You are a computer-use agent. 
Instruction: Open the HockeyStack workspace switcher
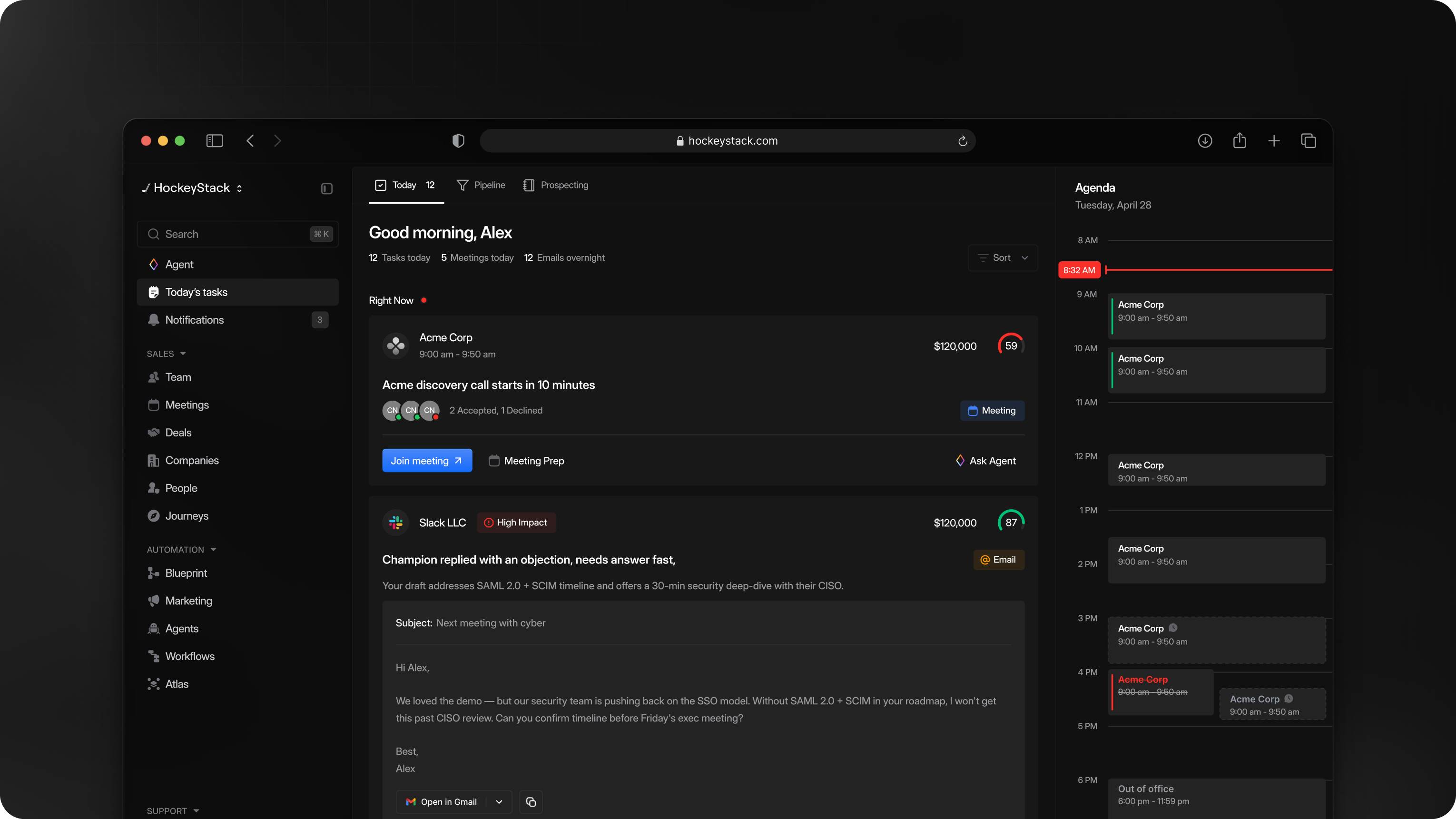pyautogui.click(x=192, y=188)
